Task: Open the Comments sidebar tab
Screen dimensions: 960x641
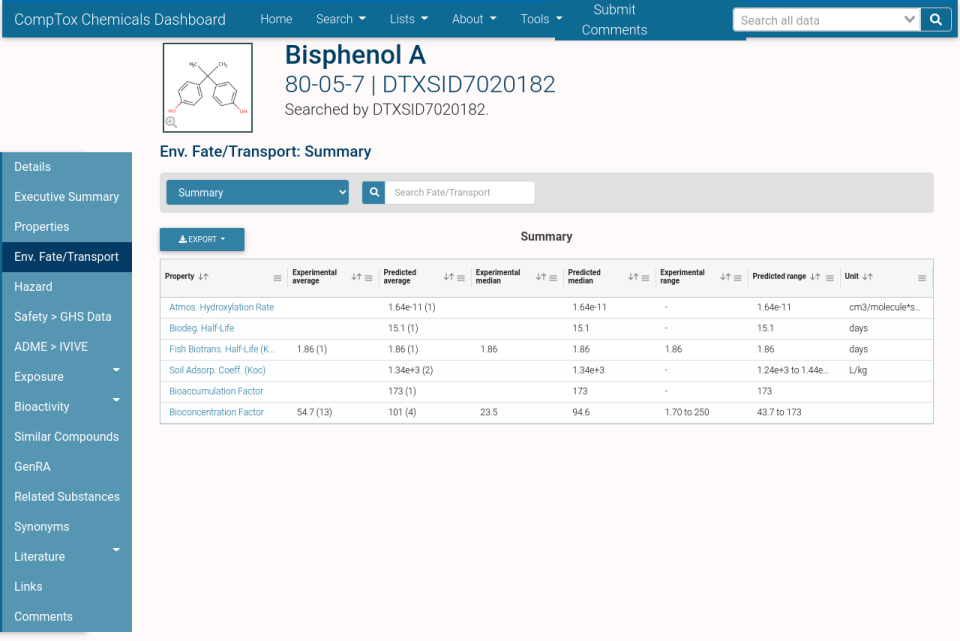Action: (66, 617)
